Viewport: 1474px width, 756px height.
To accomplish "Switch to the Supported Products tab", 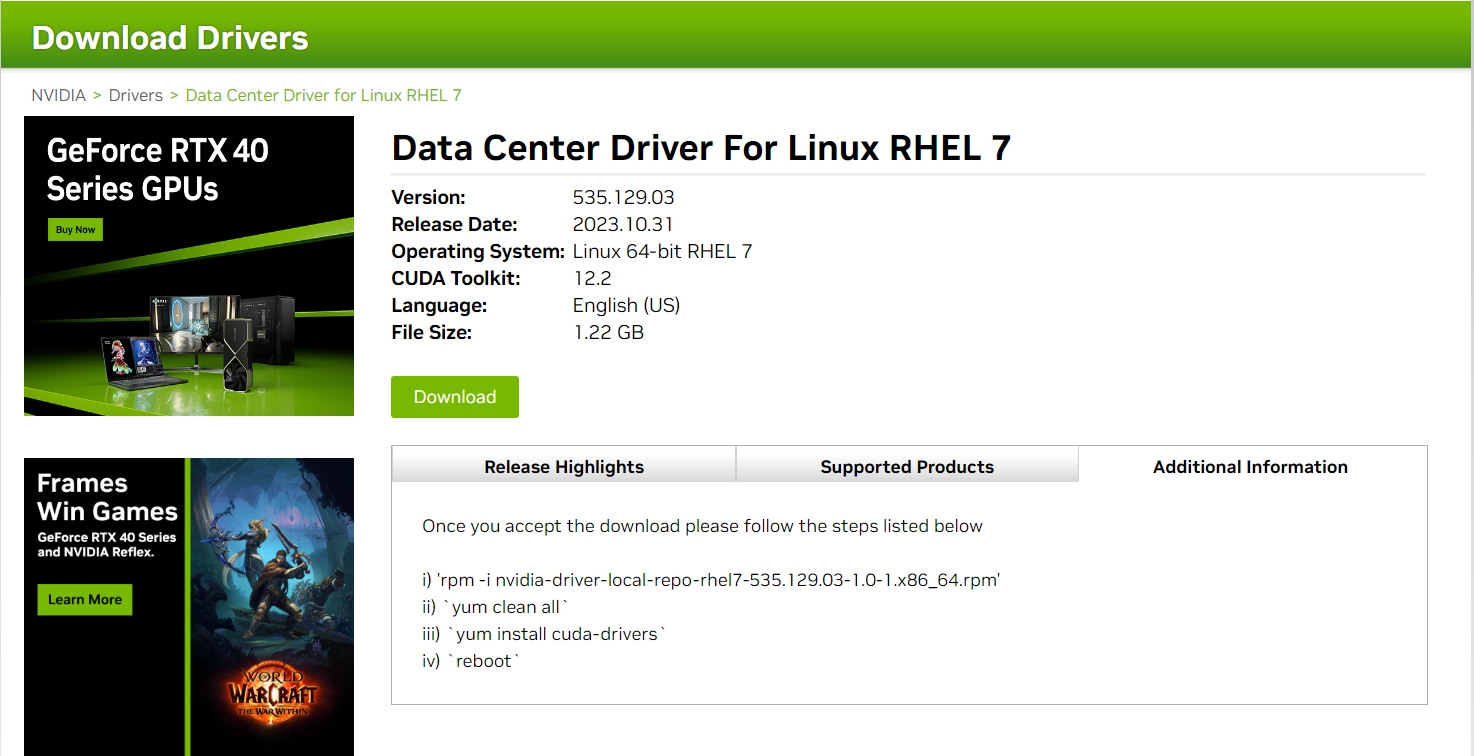I will [906, 466].
